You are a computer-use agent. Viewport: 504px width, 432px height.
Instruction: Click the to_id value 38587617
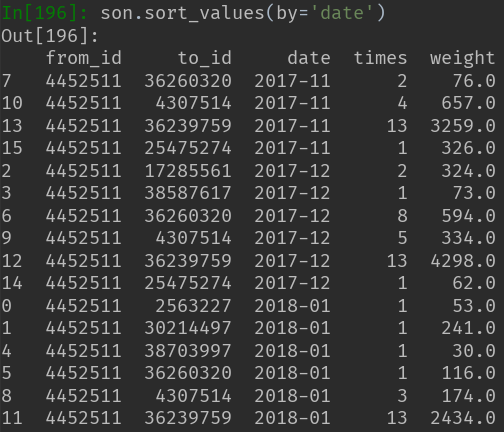[x=188, y=193]
